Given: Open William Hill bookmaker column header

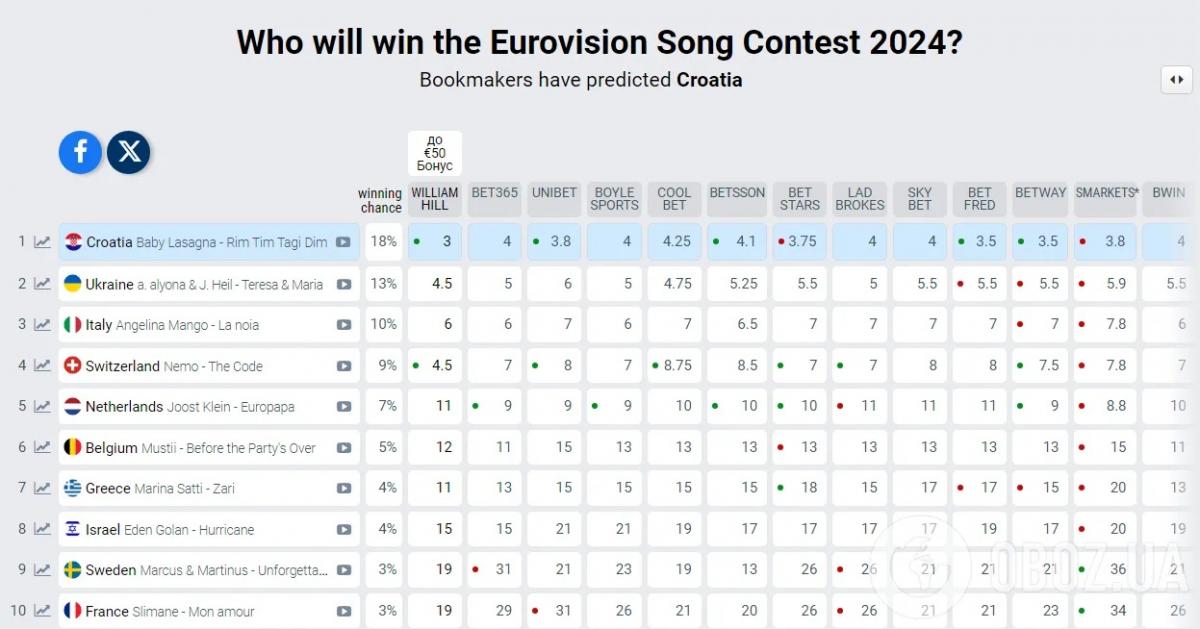Looking at the screenshot, I should pos(435,199).
